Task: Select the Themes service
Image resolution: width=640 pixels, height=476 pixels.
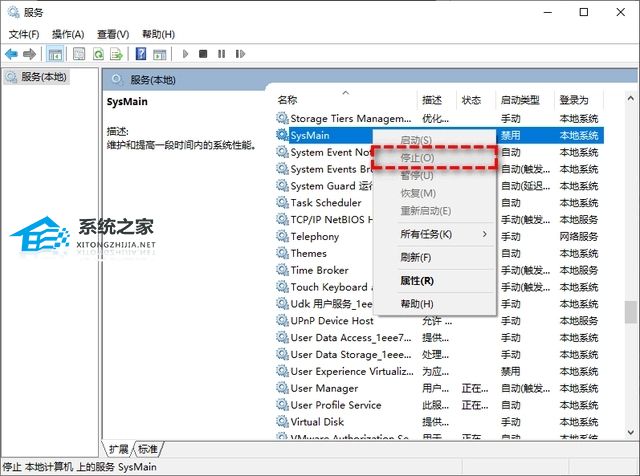Action: (439, 253)
